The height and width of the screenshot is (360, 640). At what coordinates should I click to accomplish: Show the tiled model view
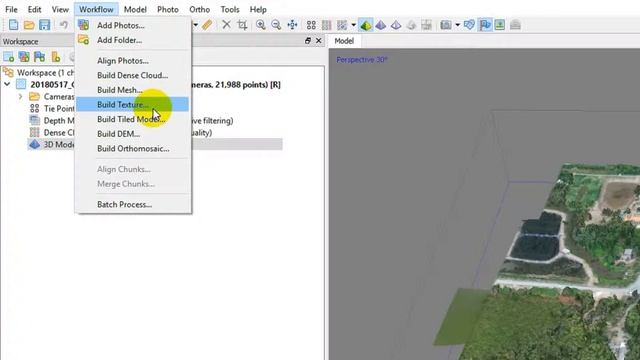[427, 25]
